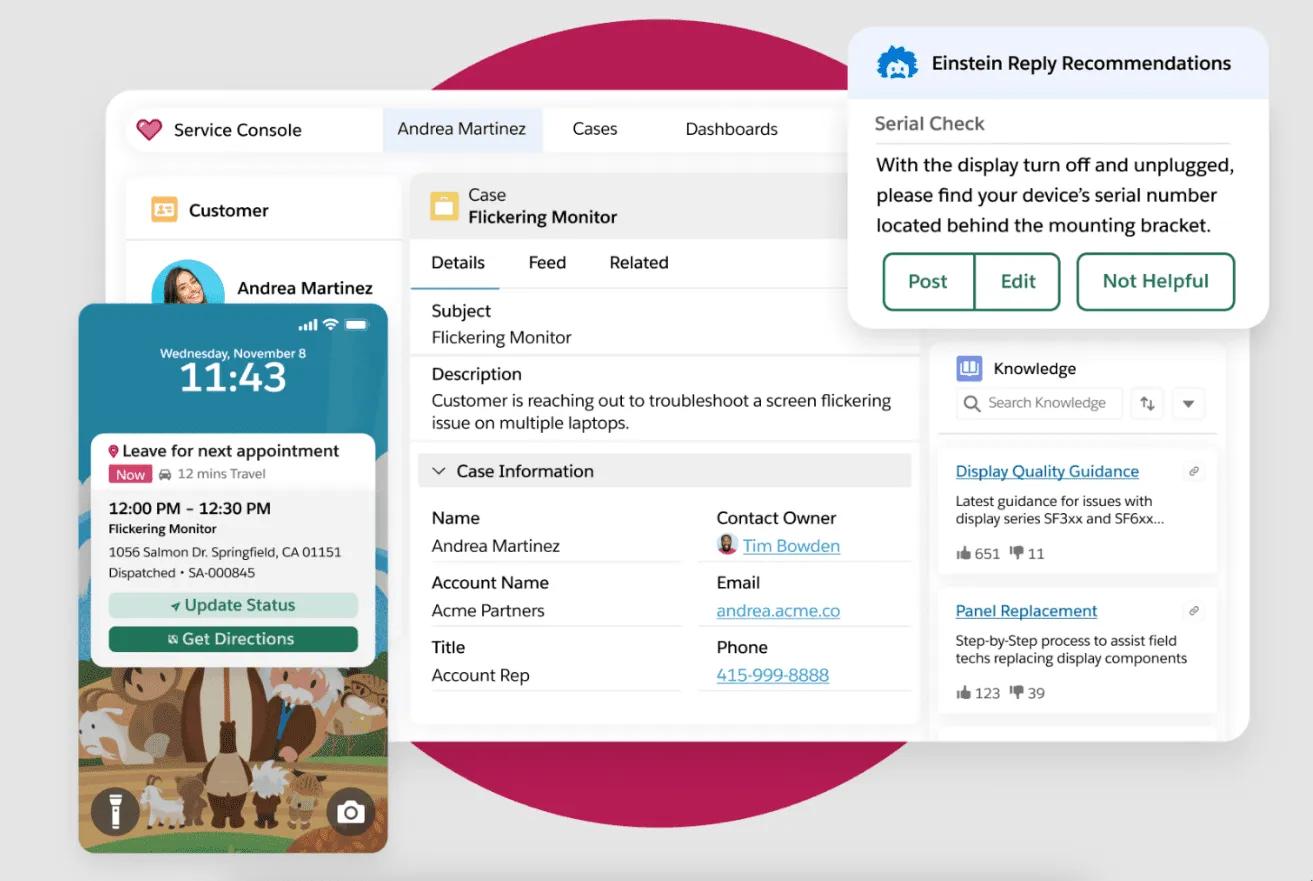This screenshot has width=1313, height=881.
Task: Click Andrea Martinez's profile photo
Action: [188, 282]
